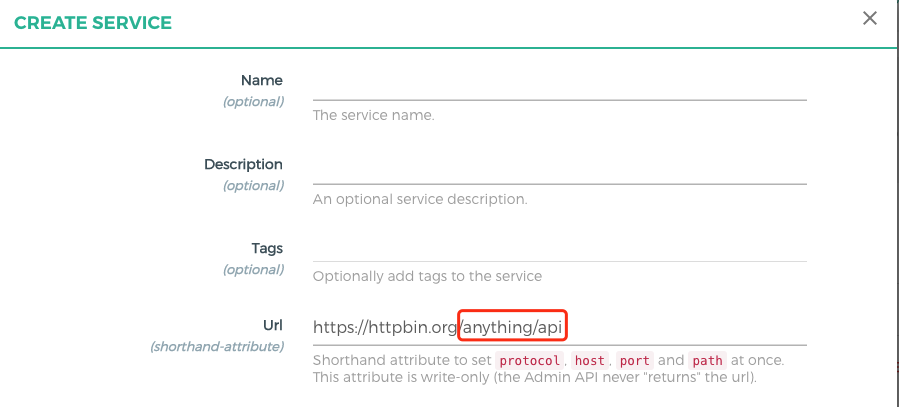Place cursor in the Url field

click(x=560, y=327)
